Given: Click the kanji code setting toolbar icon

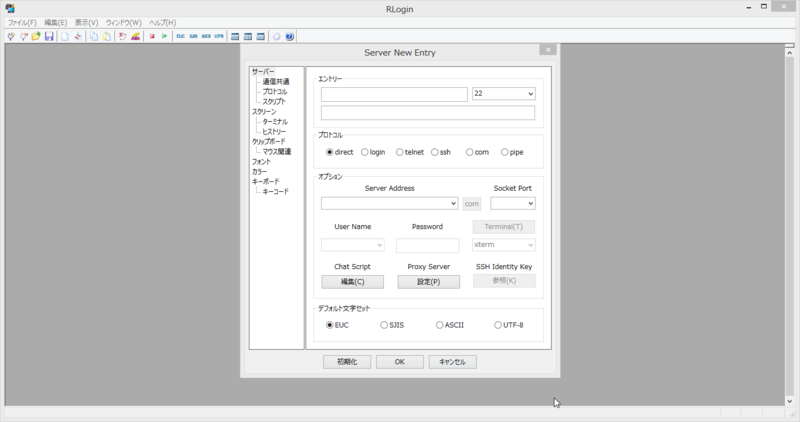Looking at the screenshot, I should pos(122,36).
